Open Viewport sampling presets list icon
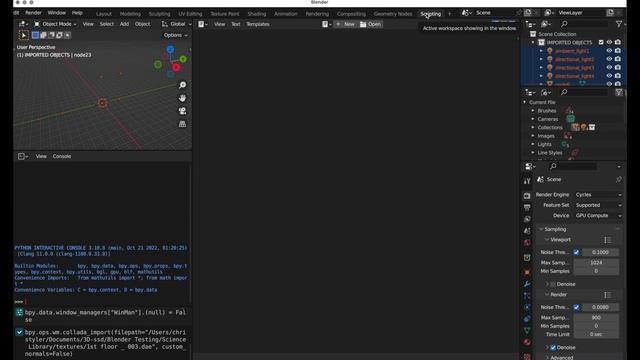 coord(607,240)
